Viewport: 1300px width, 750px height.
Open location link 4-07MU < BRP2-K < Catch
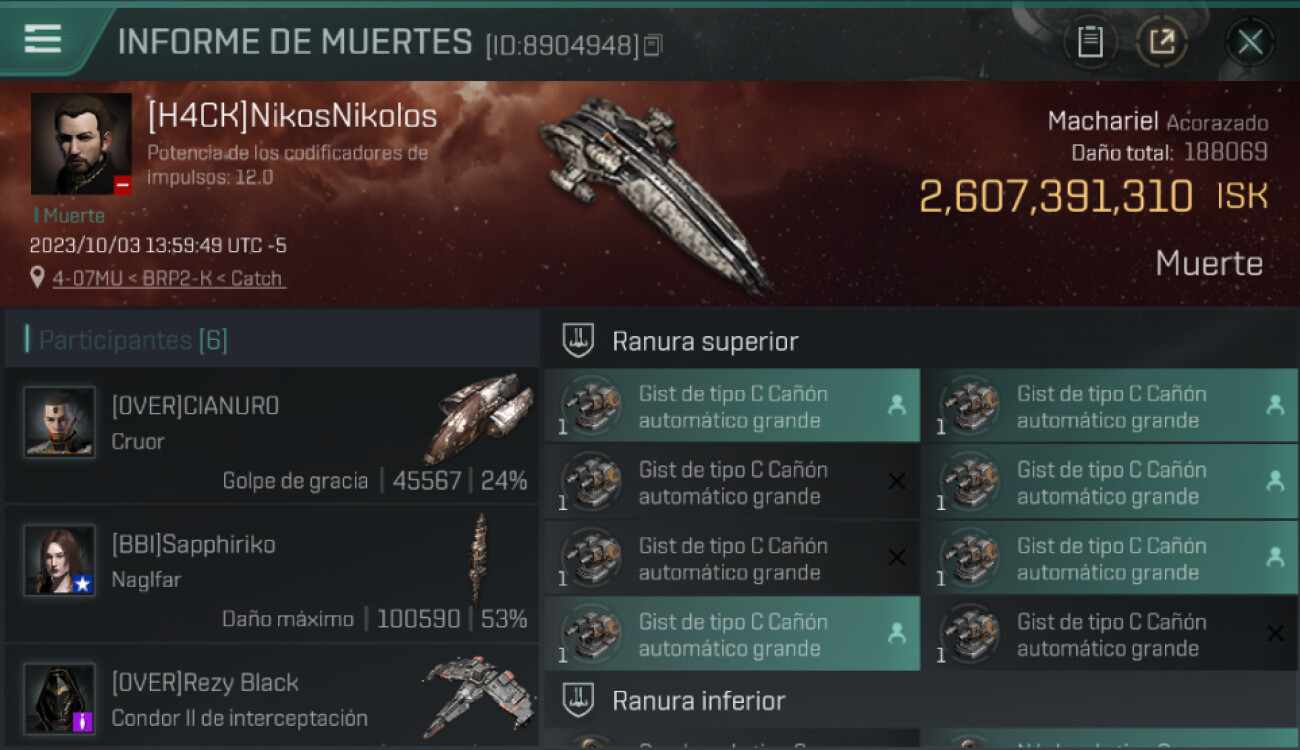(x=168, y=278)
